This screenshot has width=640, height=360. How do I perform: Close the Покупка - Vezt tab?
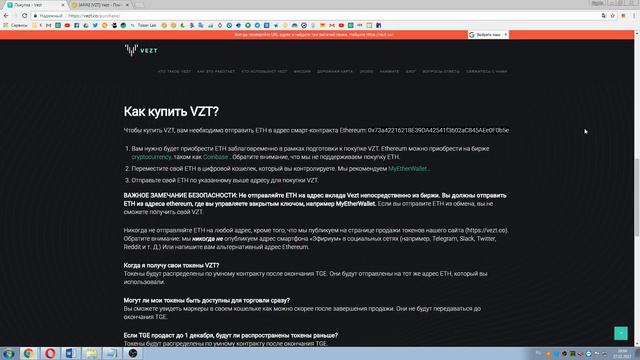click(63, 5)
